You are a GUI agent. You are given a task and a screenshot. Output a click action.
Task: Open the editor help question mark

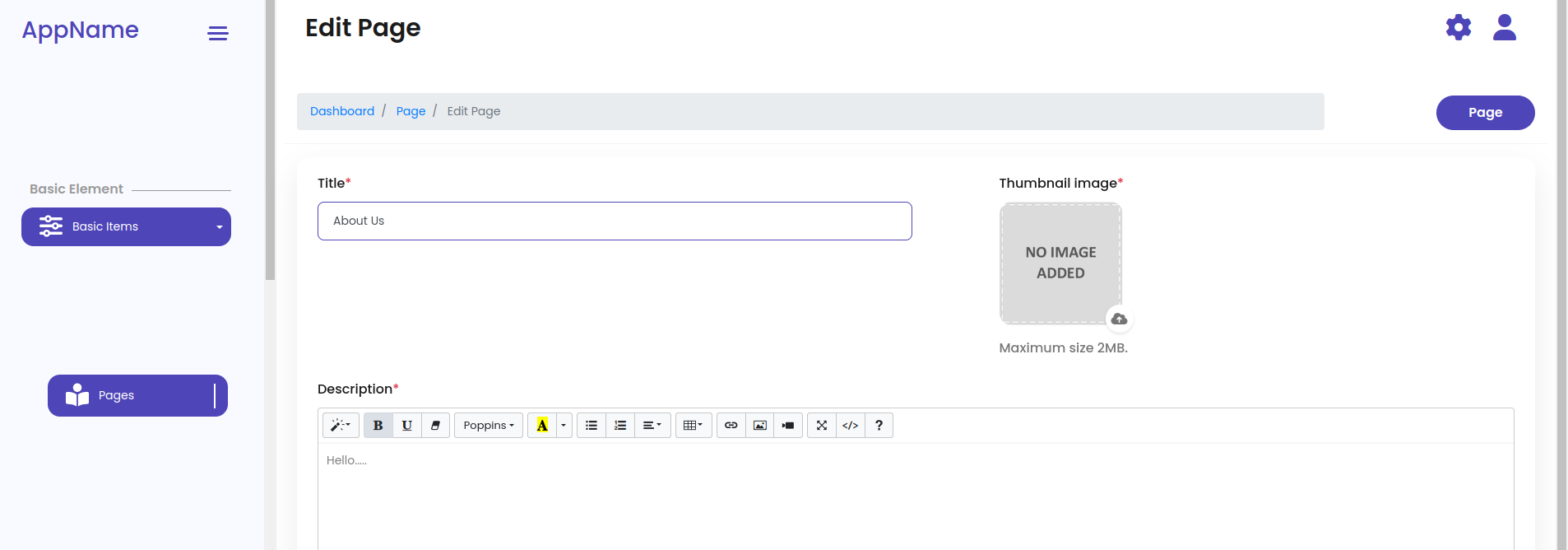click(879, 426)
